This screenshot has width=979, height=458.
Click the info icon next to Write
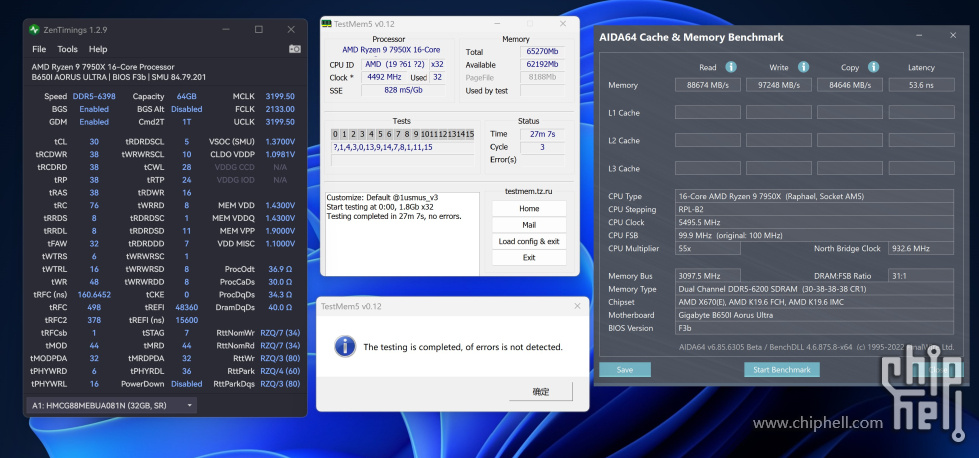(x=803, y=67)
